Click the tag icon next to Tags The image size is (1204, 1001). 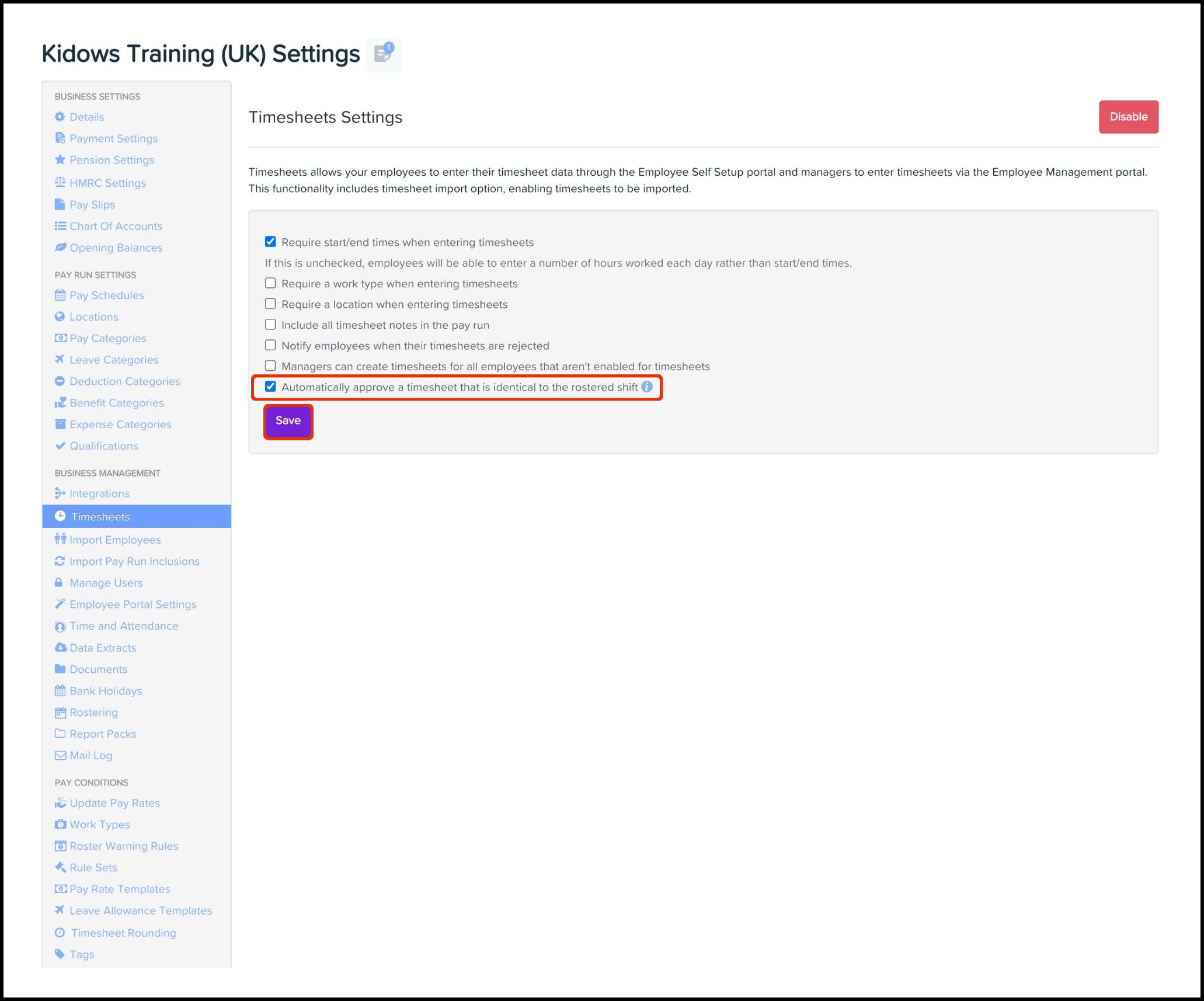coord(60,954)
